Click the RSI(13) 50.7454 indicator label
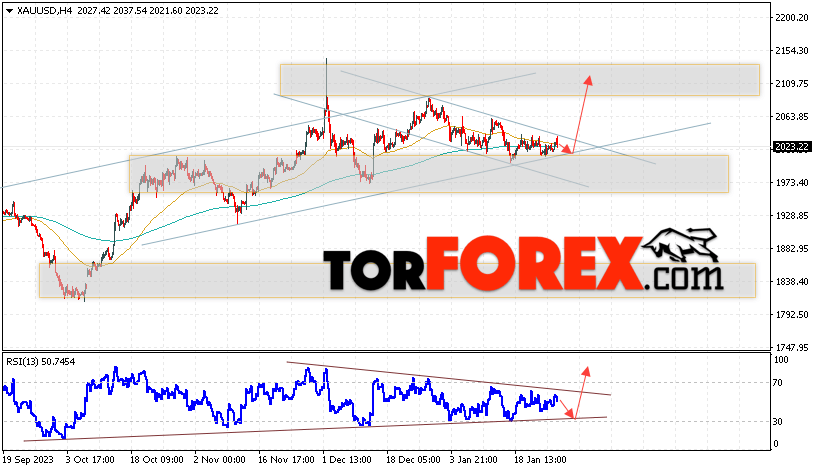The width and height of the screenshot is (816, 471). point(41,361)
